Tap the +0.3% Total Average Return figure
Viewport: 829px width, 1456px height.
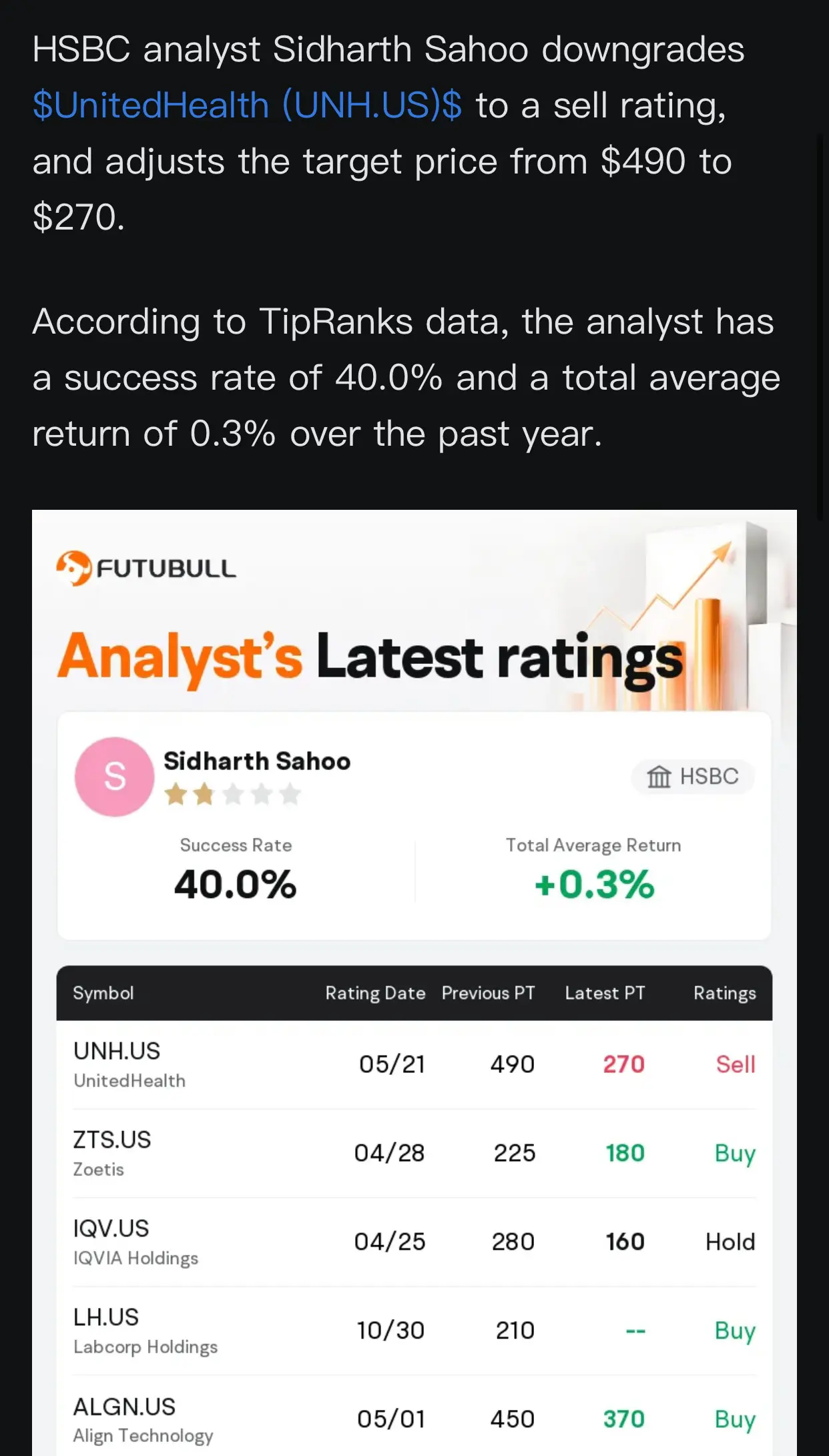pos(594,884)
